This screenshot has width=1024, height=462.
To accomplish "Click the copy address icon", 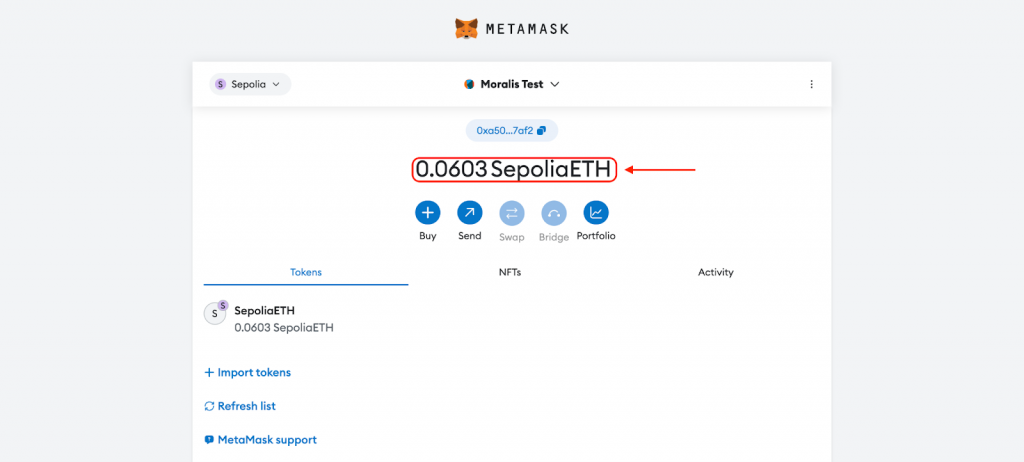I will 541,131.
